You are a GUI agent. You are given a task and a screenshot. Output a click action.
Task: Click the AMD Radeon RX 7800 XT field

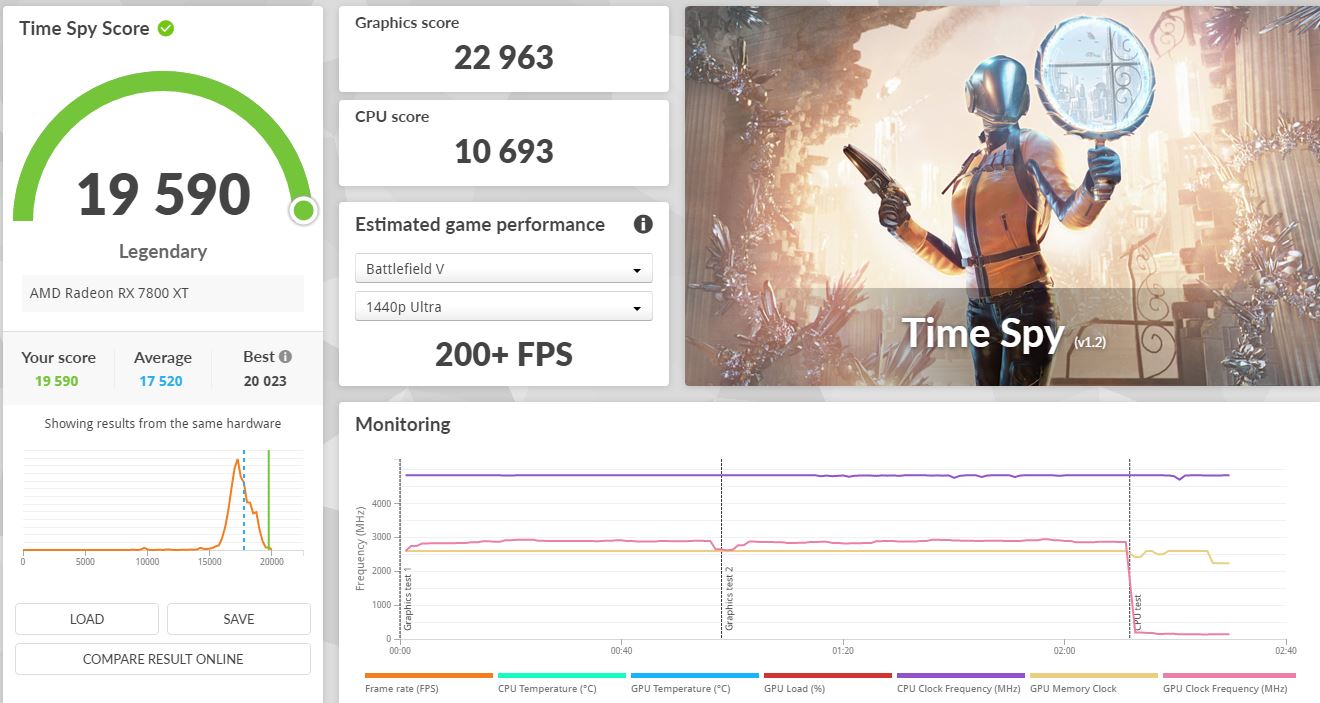163,293
